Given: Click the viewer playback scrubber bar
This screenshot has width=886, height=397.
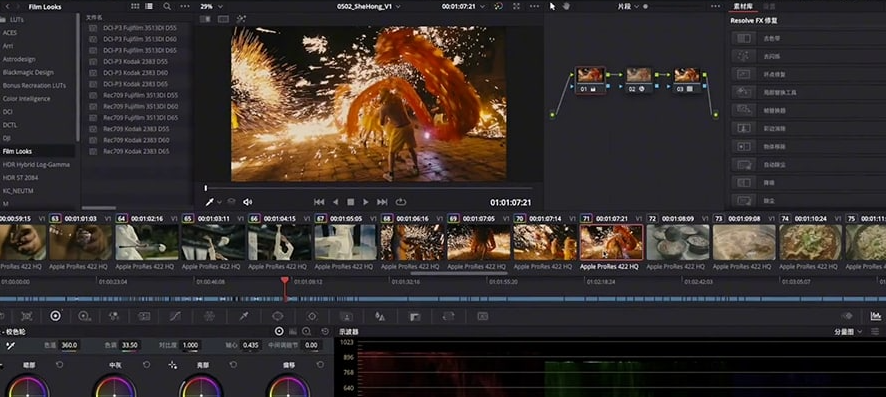Looking at the screenshot, I should tap(368, 188).
